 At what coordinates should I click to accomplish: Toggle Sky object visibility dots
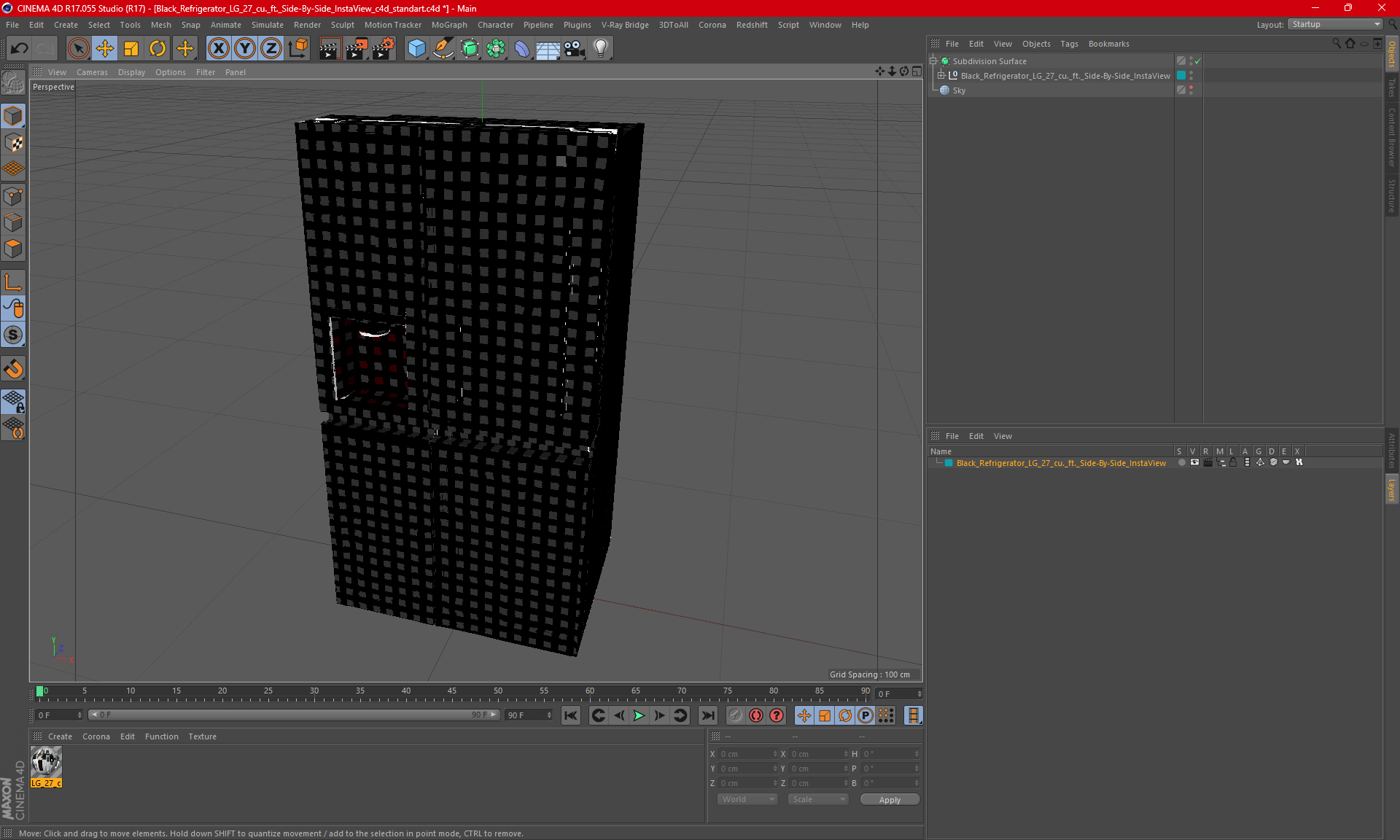point(1191,90)
